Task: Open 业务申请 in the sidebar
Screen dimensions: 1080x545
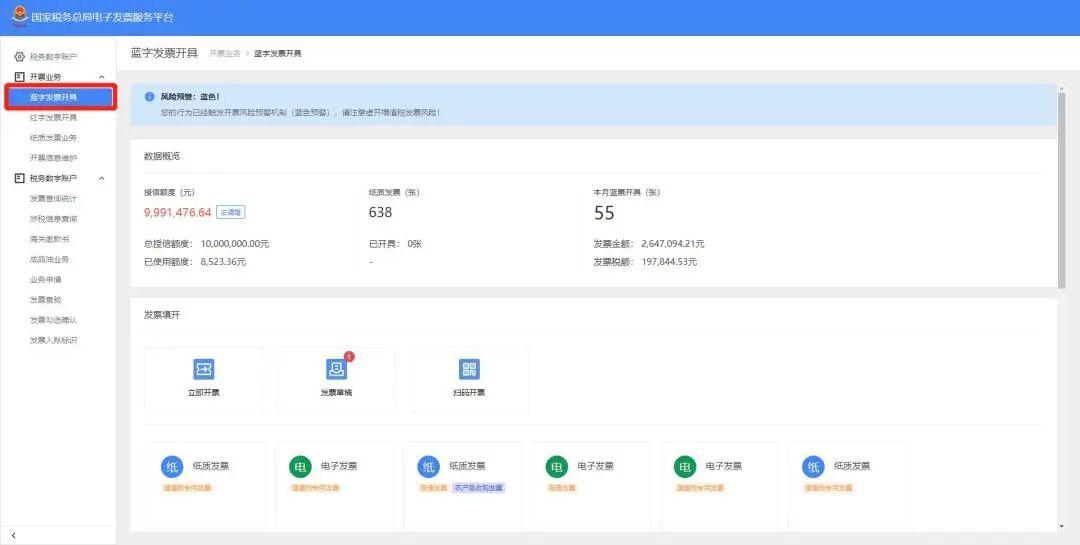Action: (45, 280)
